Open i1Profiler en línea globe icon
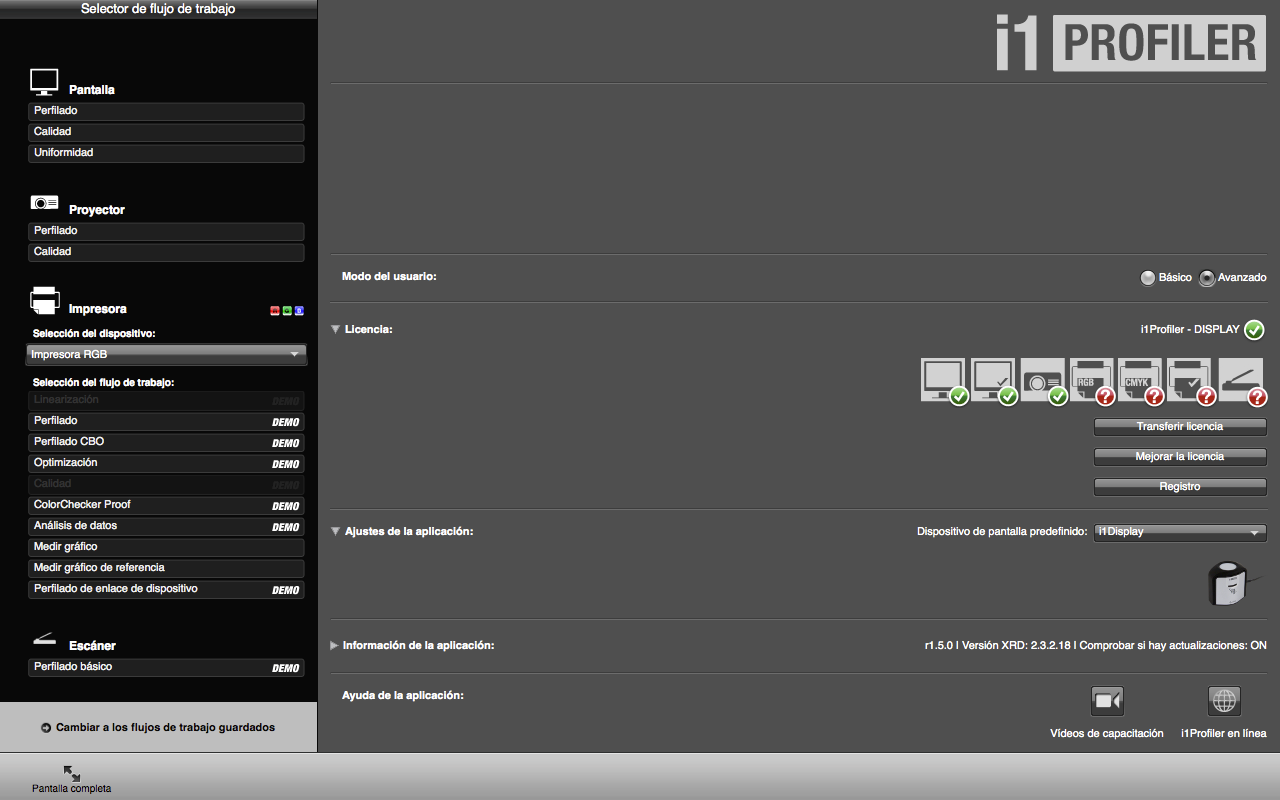Viewport: 1280px width, 800px height. [x=1224, y=700]
